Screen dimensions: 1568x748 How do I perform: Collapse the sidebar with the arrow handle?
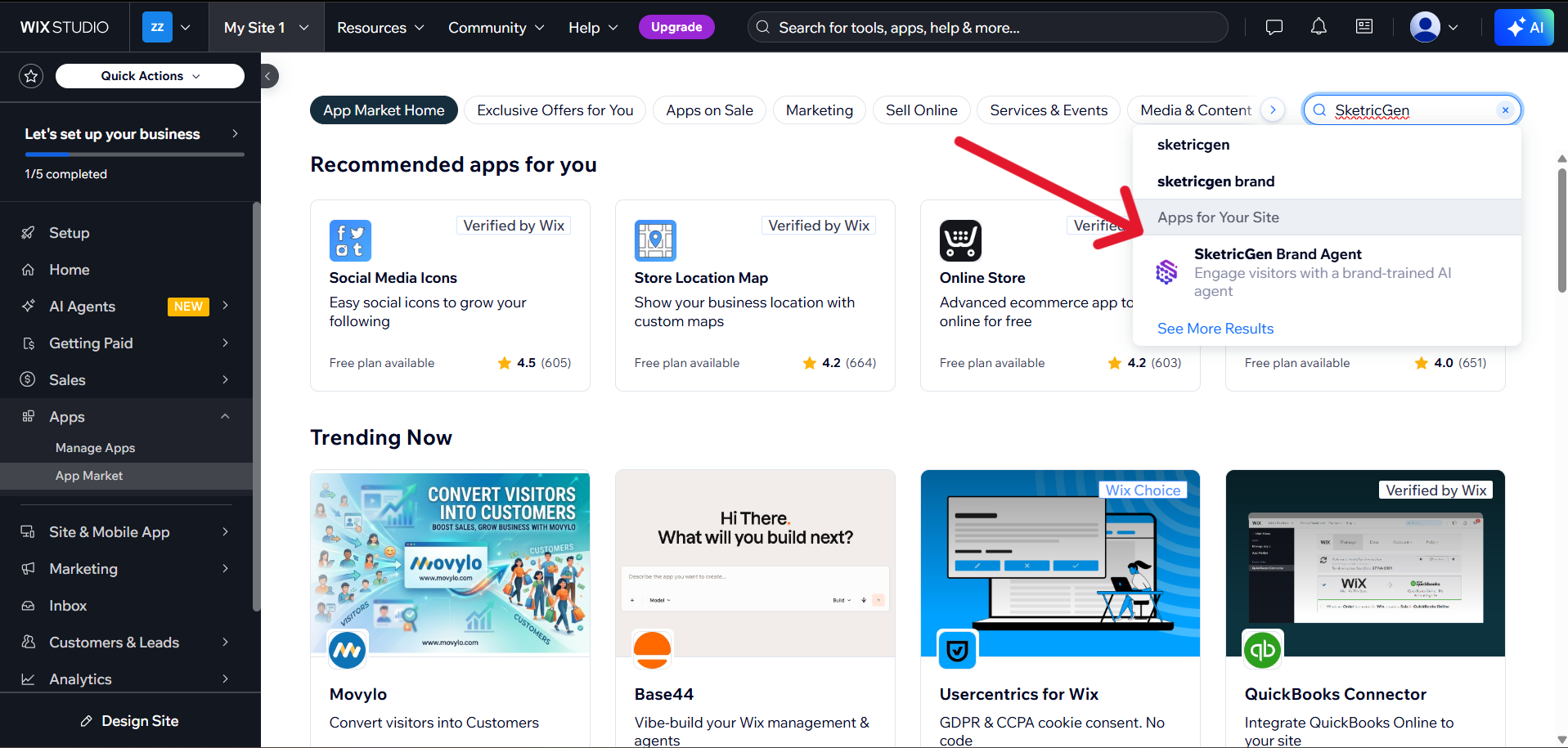pyautogui.click(x=268, y=76)
